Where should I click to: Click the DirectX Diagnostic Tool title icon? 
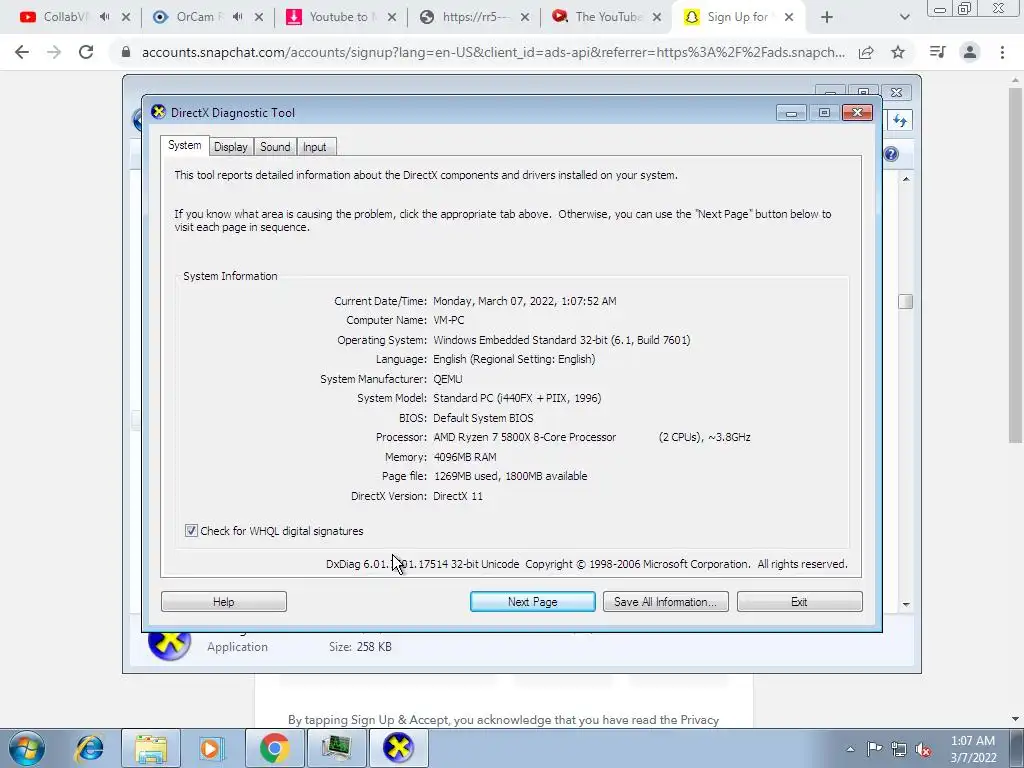point(158,112)
